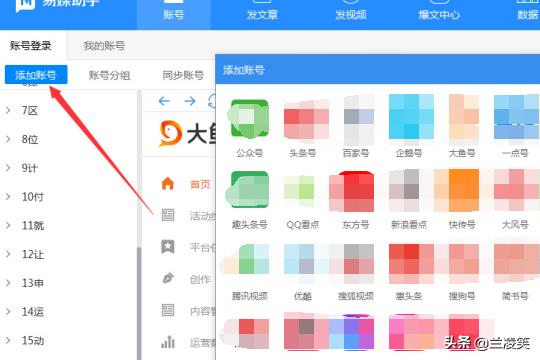Screen dimensions: 540x360
Task: Open the 发视频 top navigation item
Action: [351, 14]
